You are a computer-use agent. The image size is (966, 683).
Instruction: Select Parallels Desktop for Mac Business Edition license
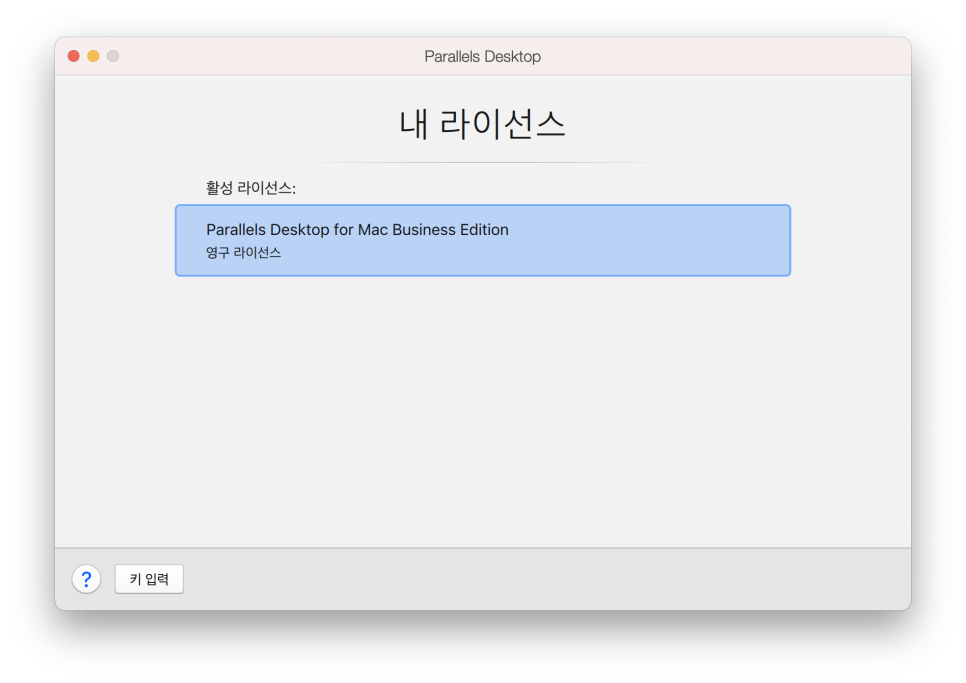click(x=482, y=240)
